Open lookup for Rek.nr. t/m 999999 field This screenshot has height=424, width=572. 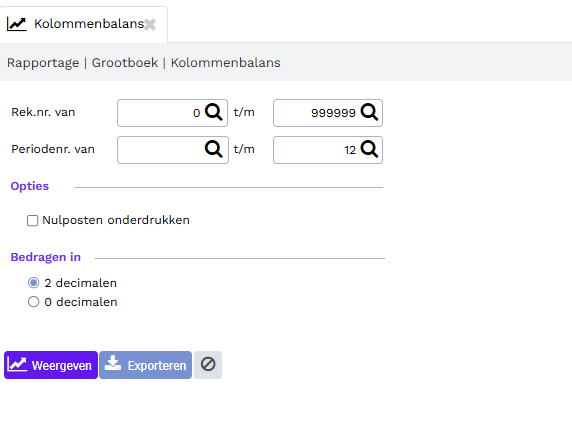click(x=369, y=112)
